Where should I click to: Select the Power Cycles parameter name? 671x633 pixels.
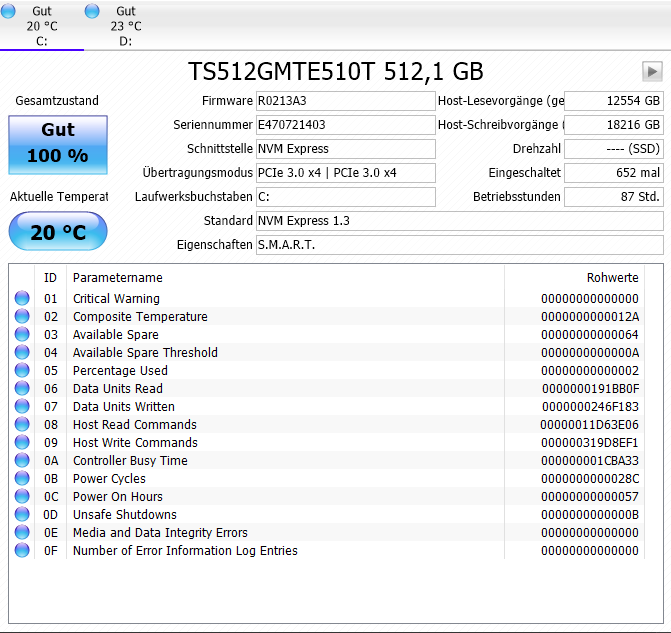click(x=110, y=478)
